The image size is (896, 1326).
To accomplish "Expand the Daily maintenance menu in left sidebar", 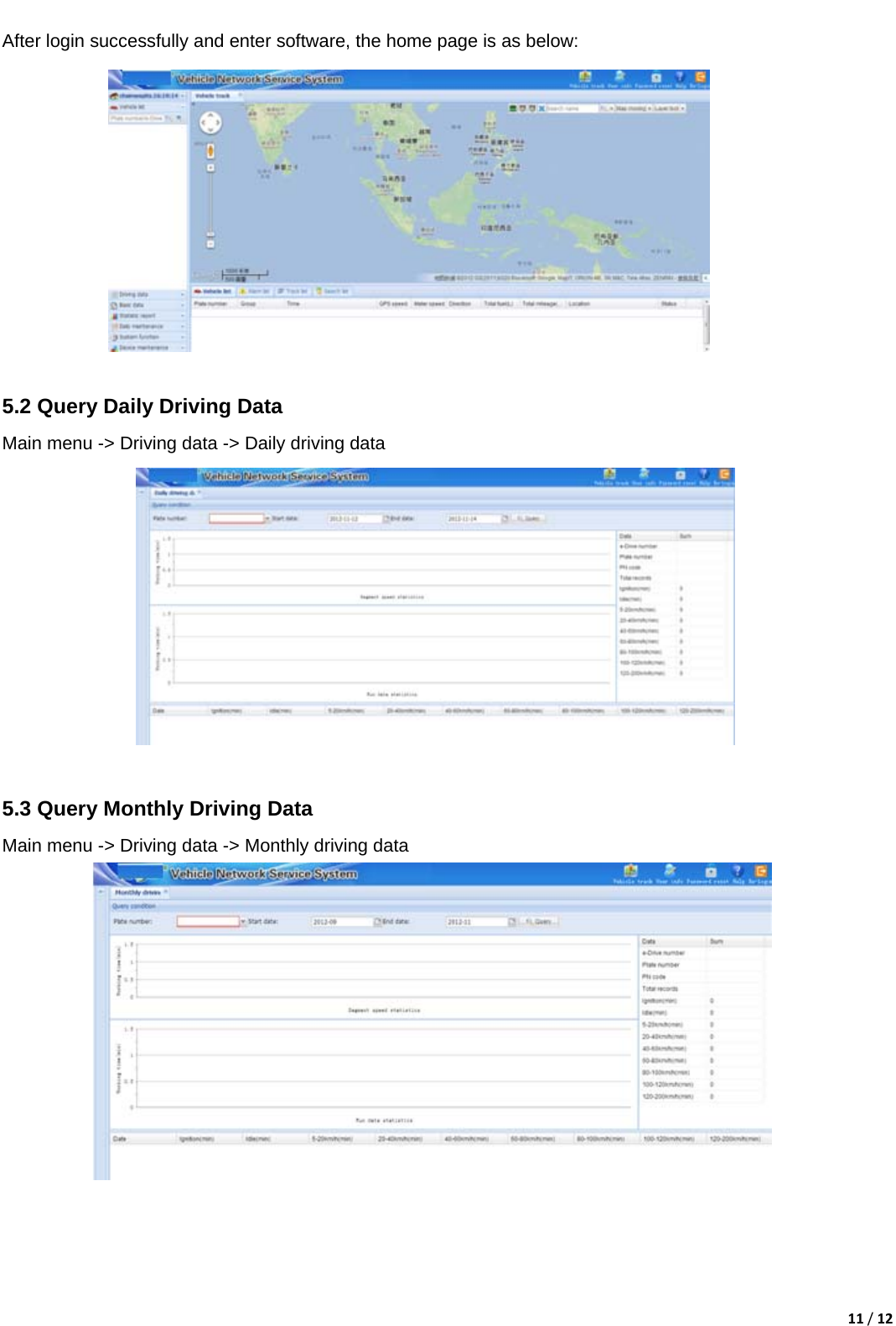I will [x=148, y=326].
